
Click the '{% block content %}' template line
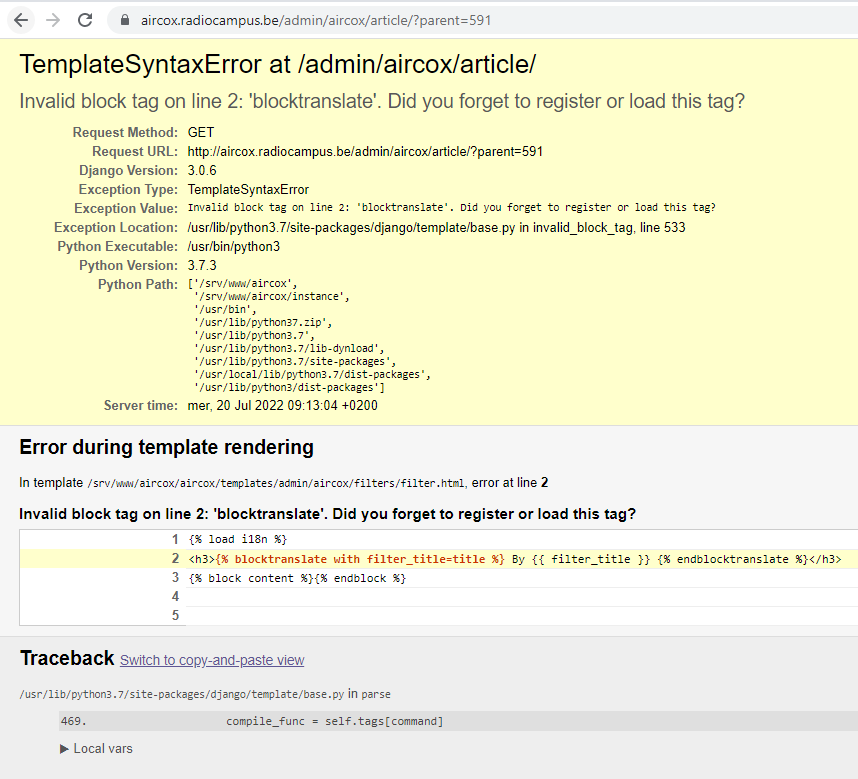297,578
